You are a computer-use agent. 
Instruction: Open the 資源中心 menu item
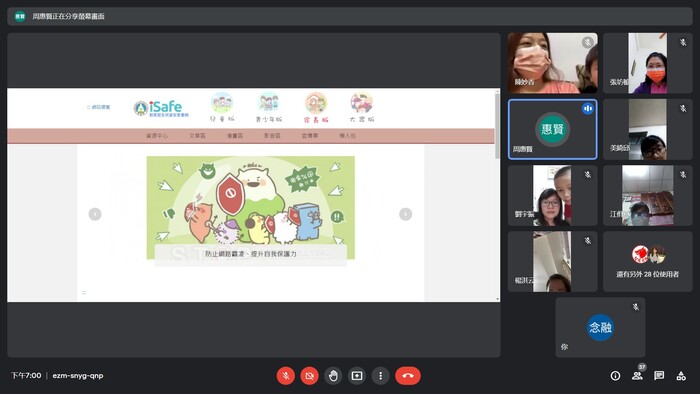157,136
